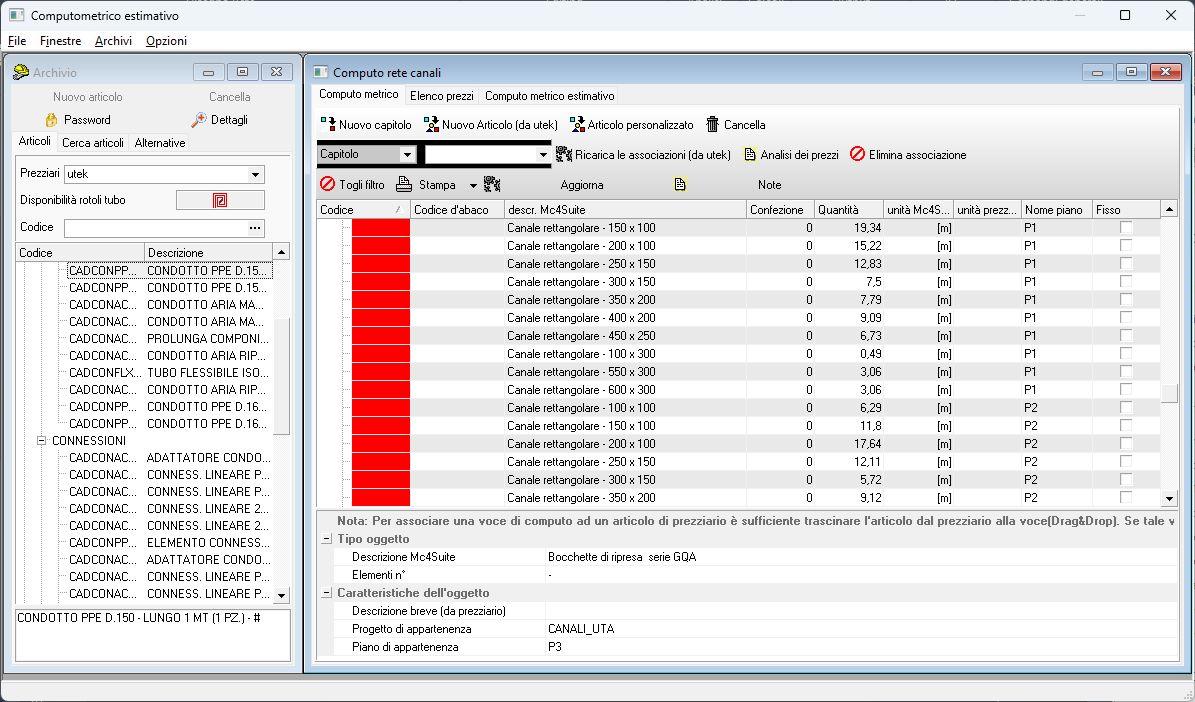Click red Codice cell of 400 x 200 row
The height and width of the screenshot is (702, 1195).
381,318
